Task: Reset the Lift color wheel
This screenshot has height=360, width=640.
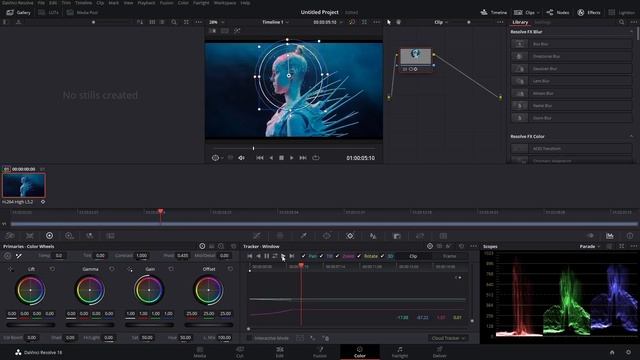Action: point(52,269)
